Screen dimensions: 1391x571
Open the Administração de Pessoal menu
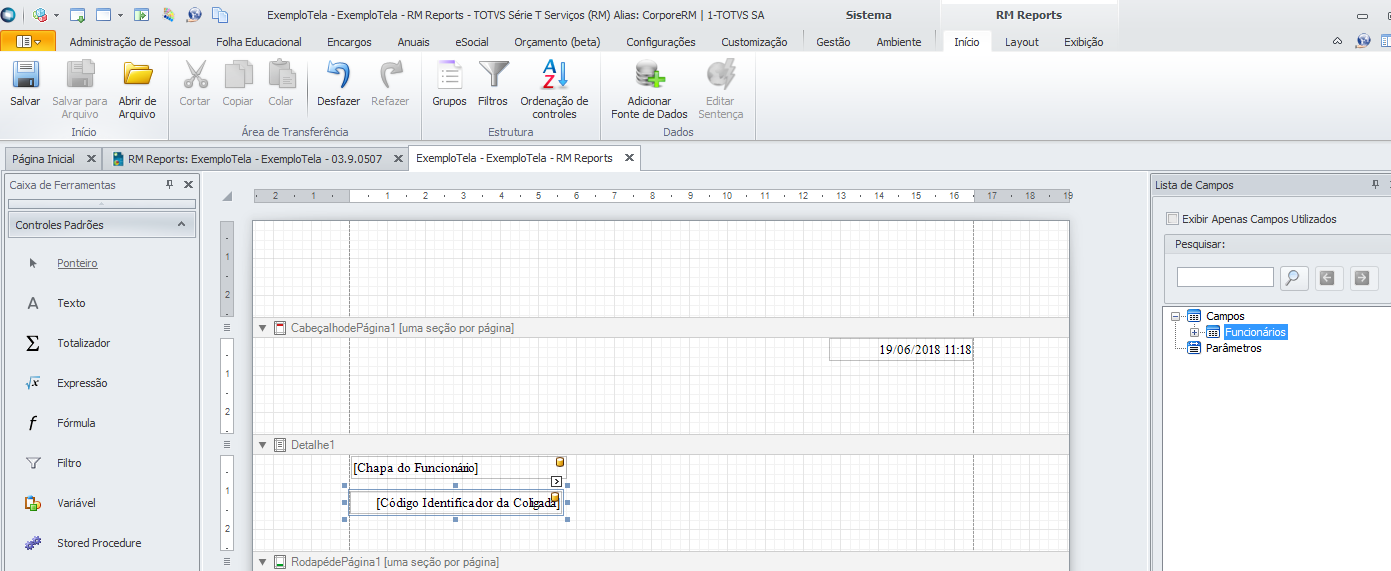(x=130, y=42)
